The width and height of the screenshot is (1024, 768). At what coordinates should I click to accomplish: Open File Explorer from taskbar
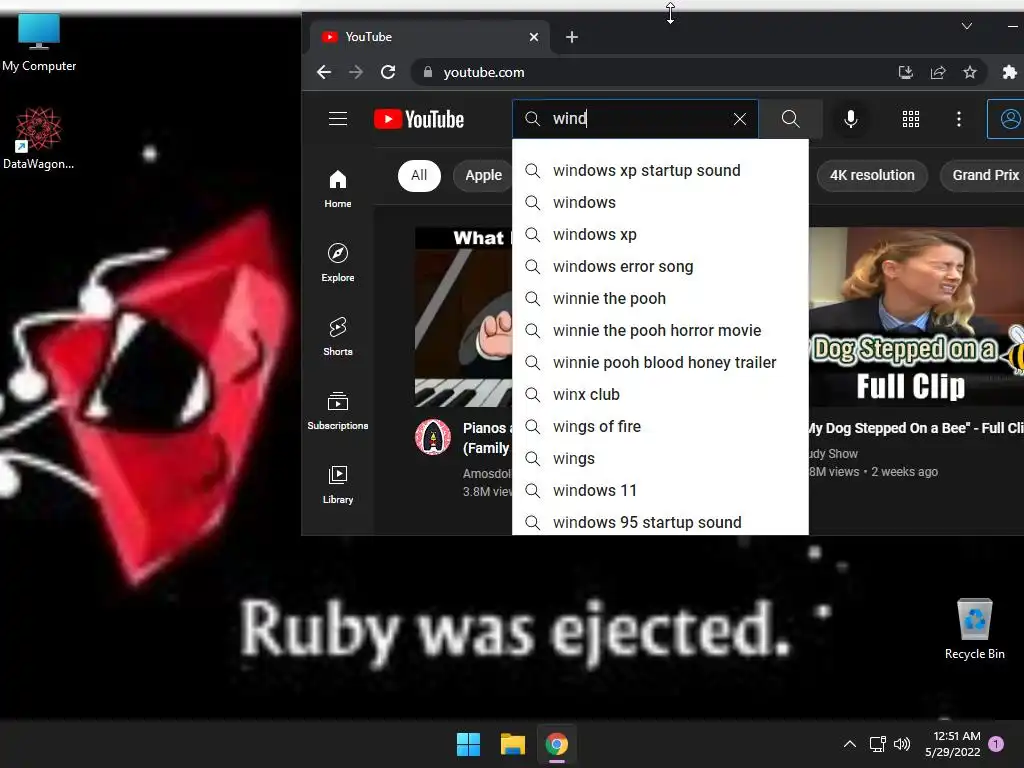click(513, 744)
